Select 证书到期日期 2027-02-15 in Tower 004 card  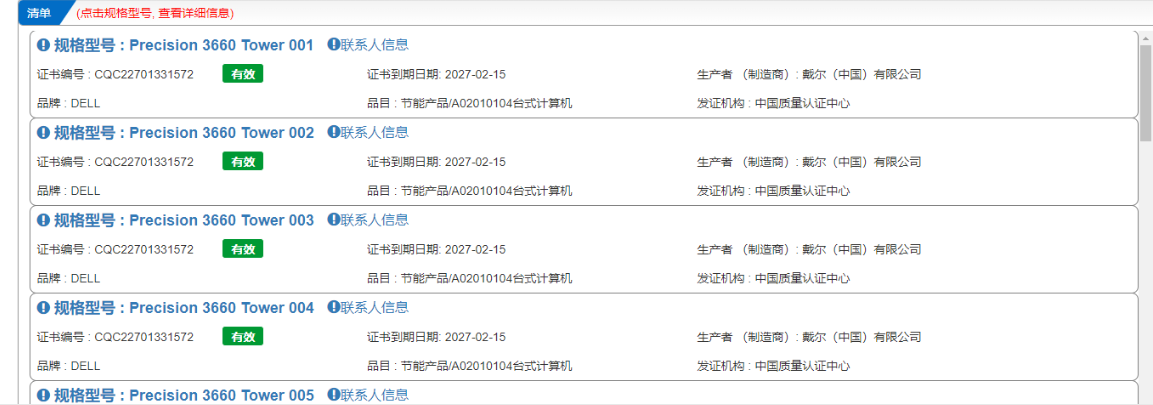click(436, 337)
